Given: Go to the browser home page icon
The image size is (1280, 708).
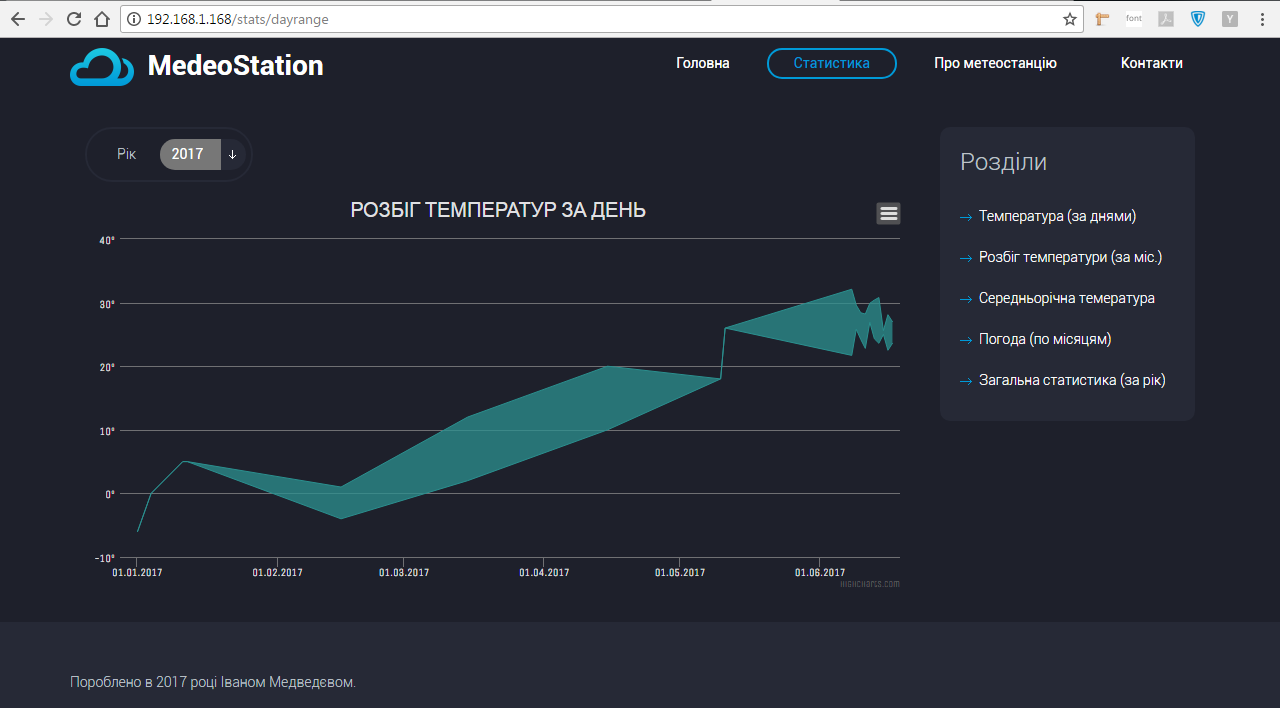Looking at the screenshot, I should (101, 19).
